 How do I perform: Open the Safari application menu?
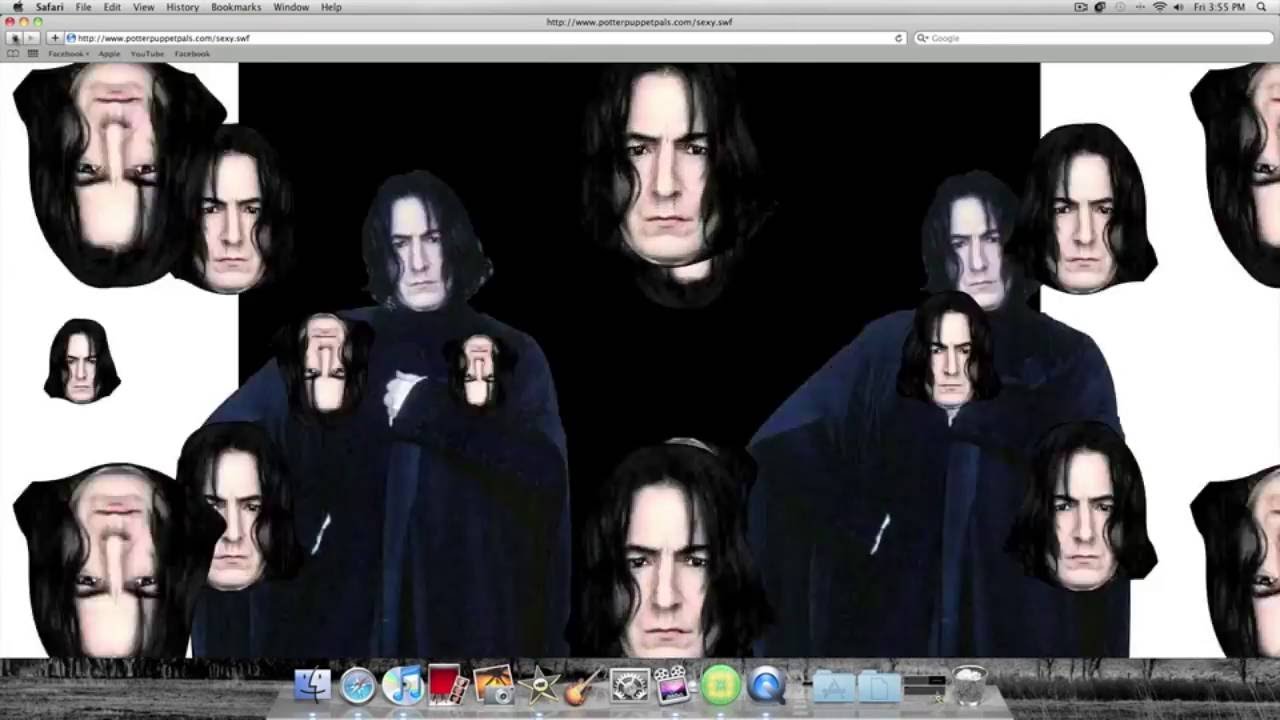(x=50, y=7)
